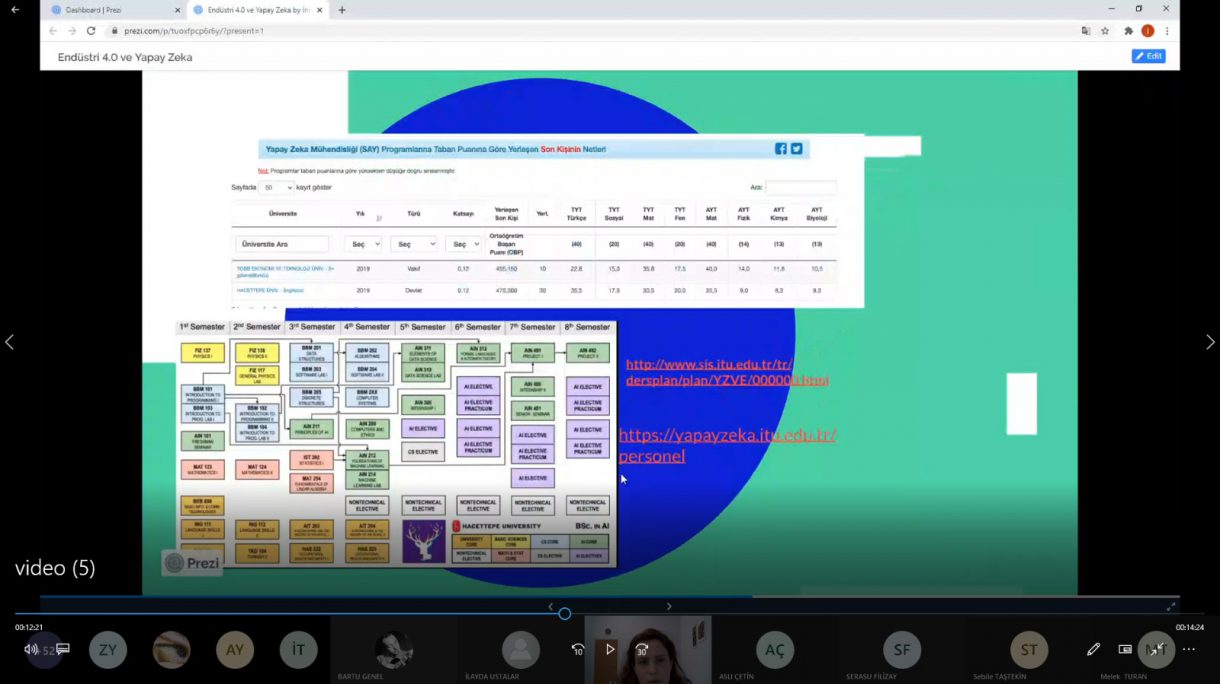The width and height of the screenshot is (1220, 684).
Task: Sort the table by the Yılı column header
Action: pos(361,214)
